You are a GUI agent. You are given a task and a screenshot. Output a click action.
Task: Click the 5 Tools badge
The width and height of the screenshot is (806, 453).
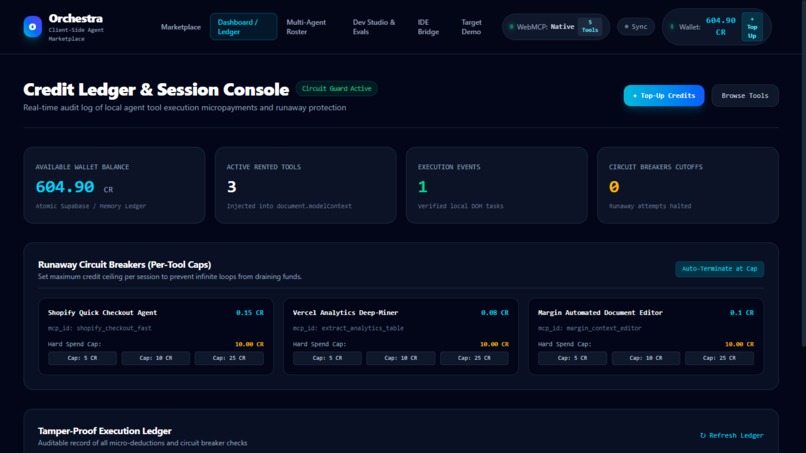[590, 26]
